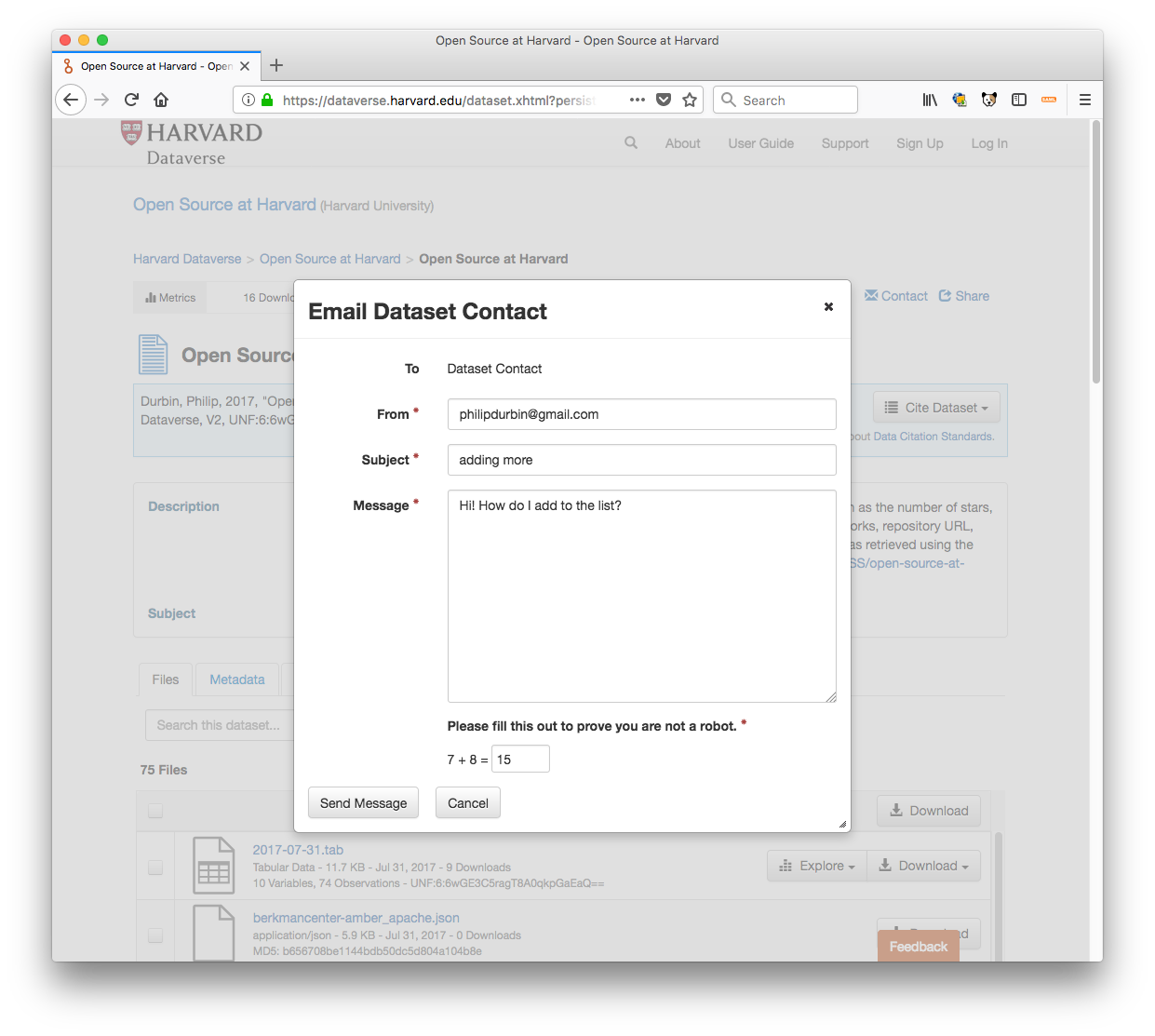The width and height of the screenshot is (1155, 1036).
Task: Go back with the browser back arrow
Action: point(71,100)
